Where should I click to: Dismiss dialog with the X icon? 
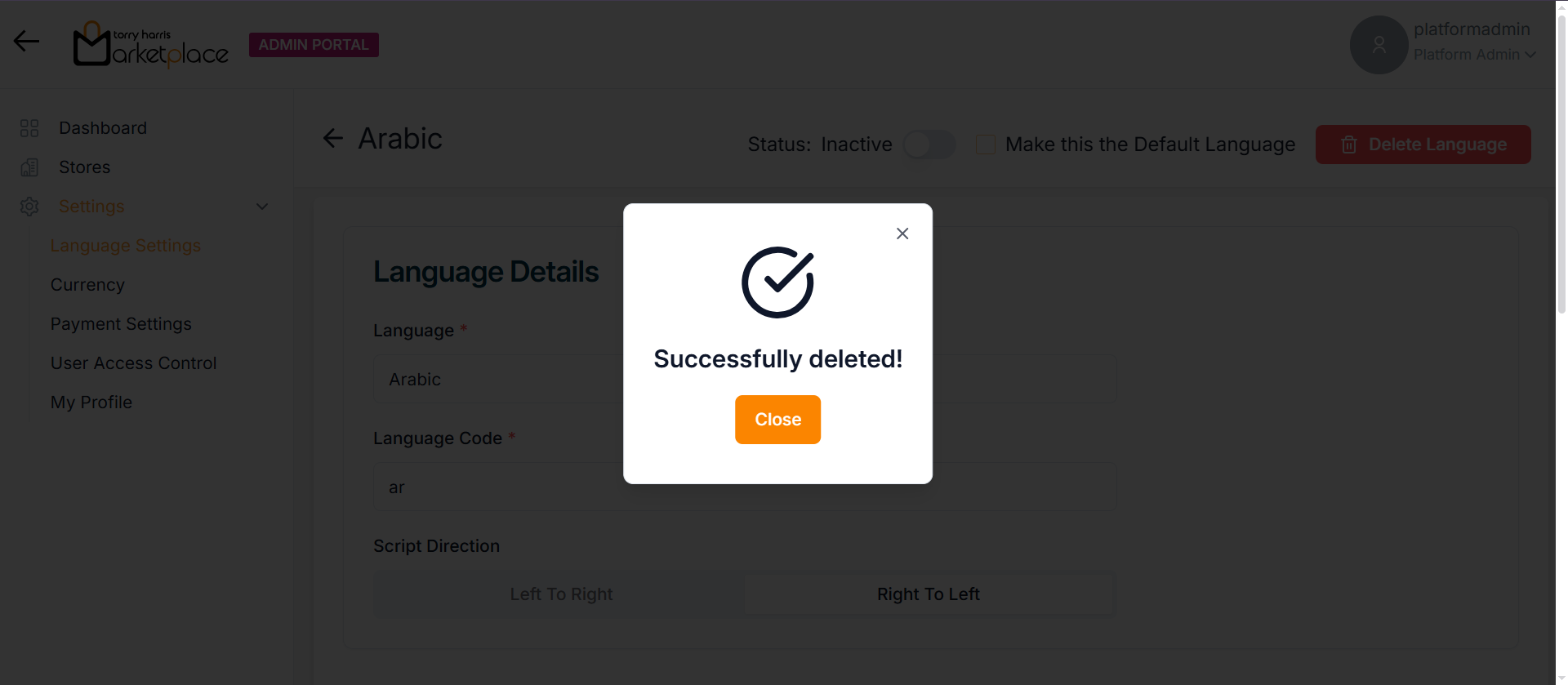[x=902, y=234]
